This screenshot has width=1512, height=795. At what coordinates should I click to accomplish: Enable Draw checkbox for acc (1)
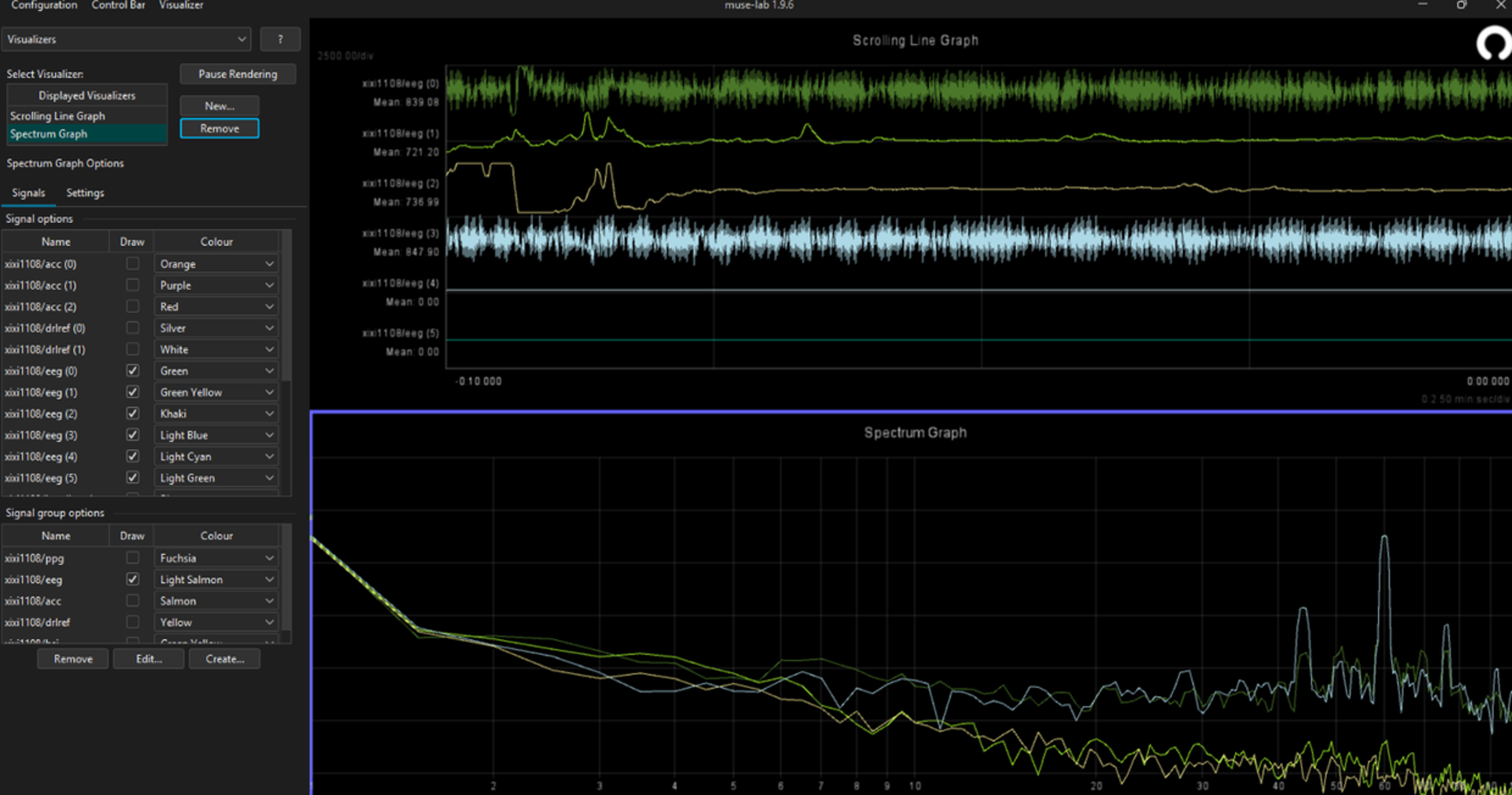[133, 285]
